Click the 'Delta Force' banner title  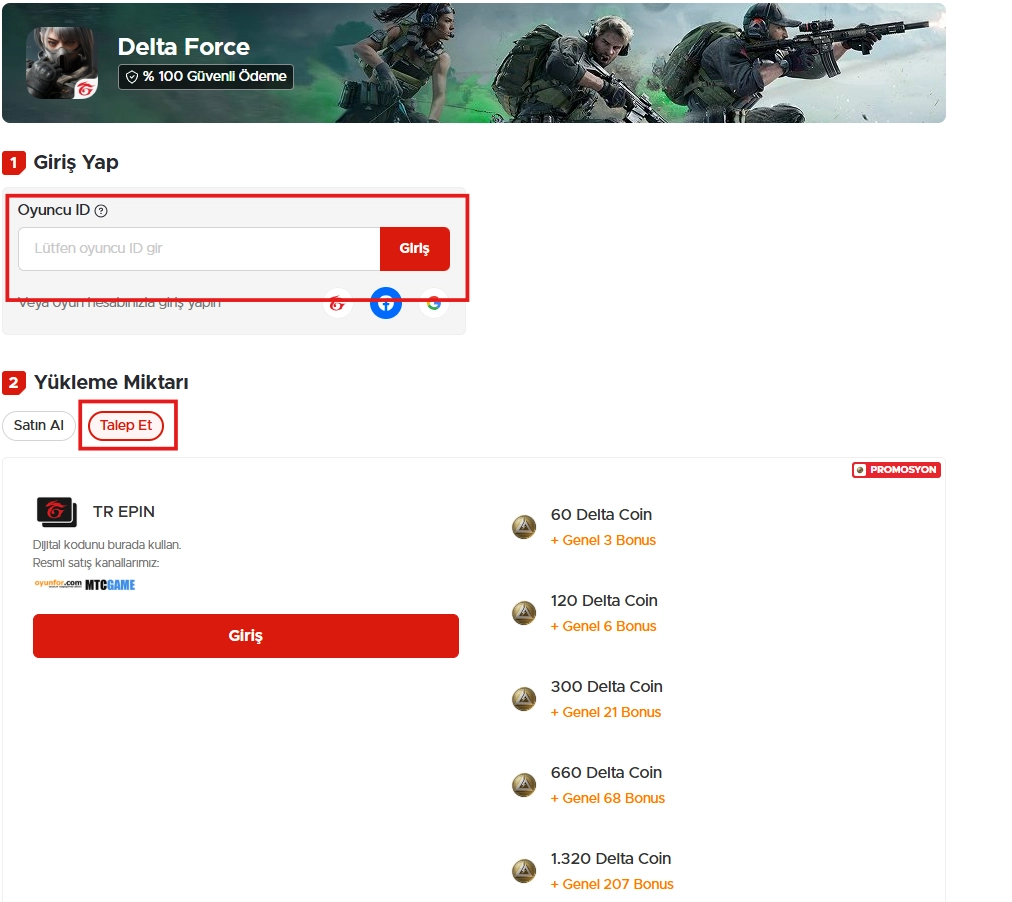183,46
